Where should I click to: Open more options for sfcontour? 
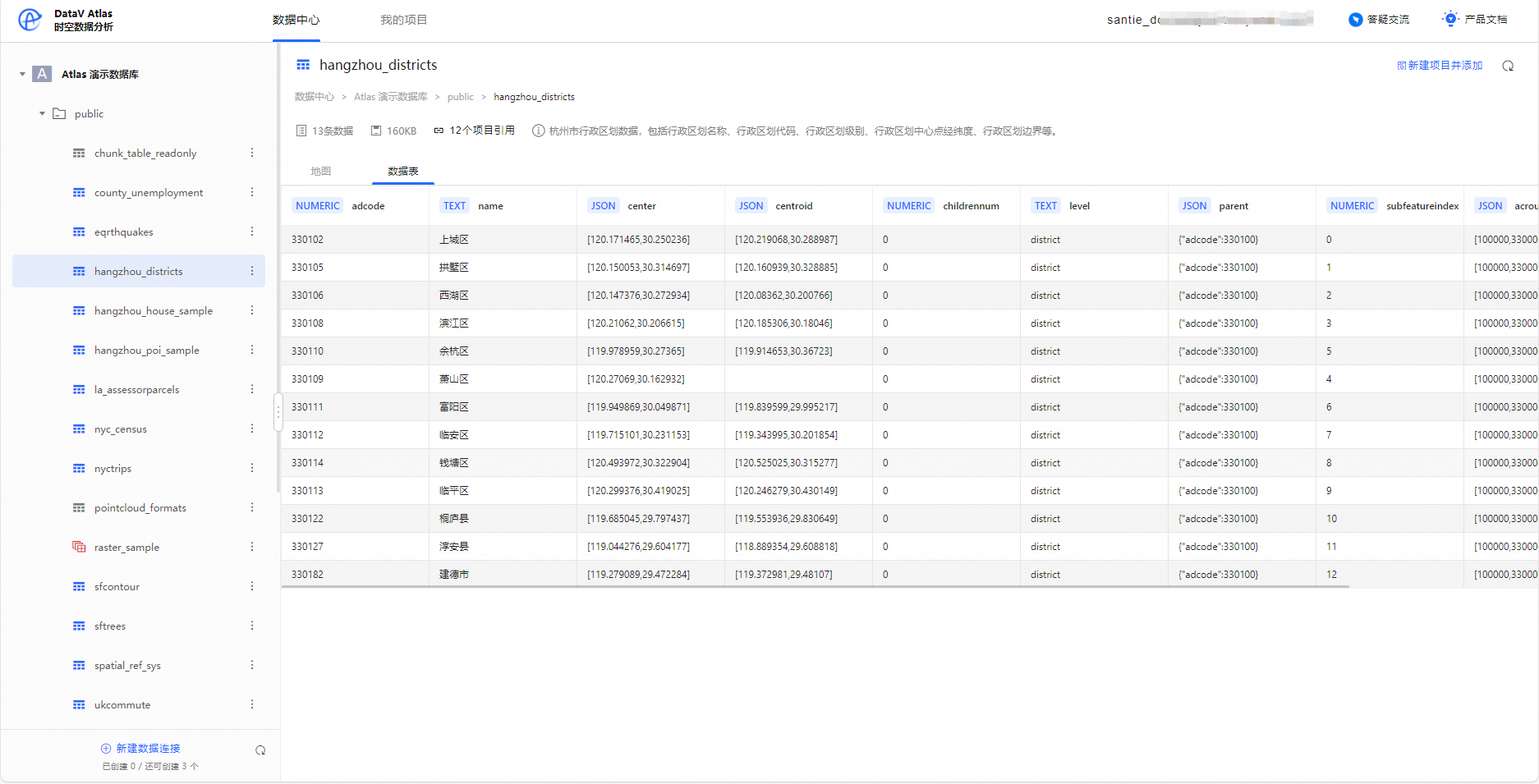pyautogui.click(x=252, y=586)
